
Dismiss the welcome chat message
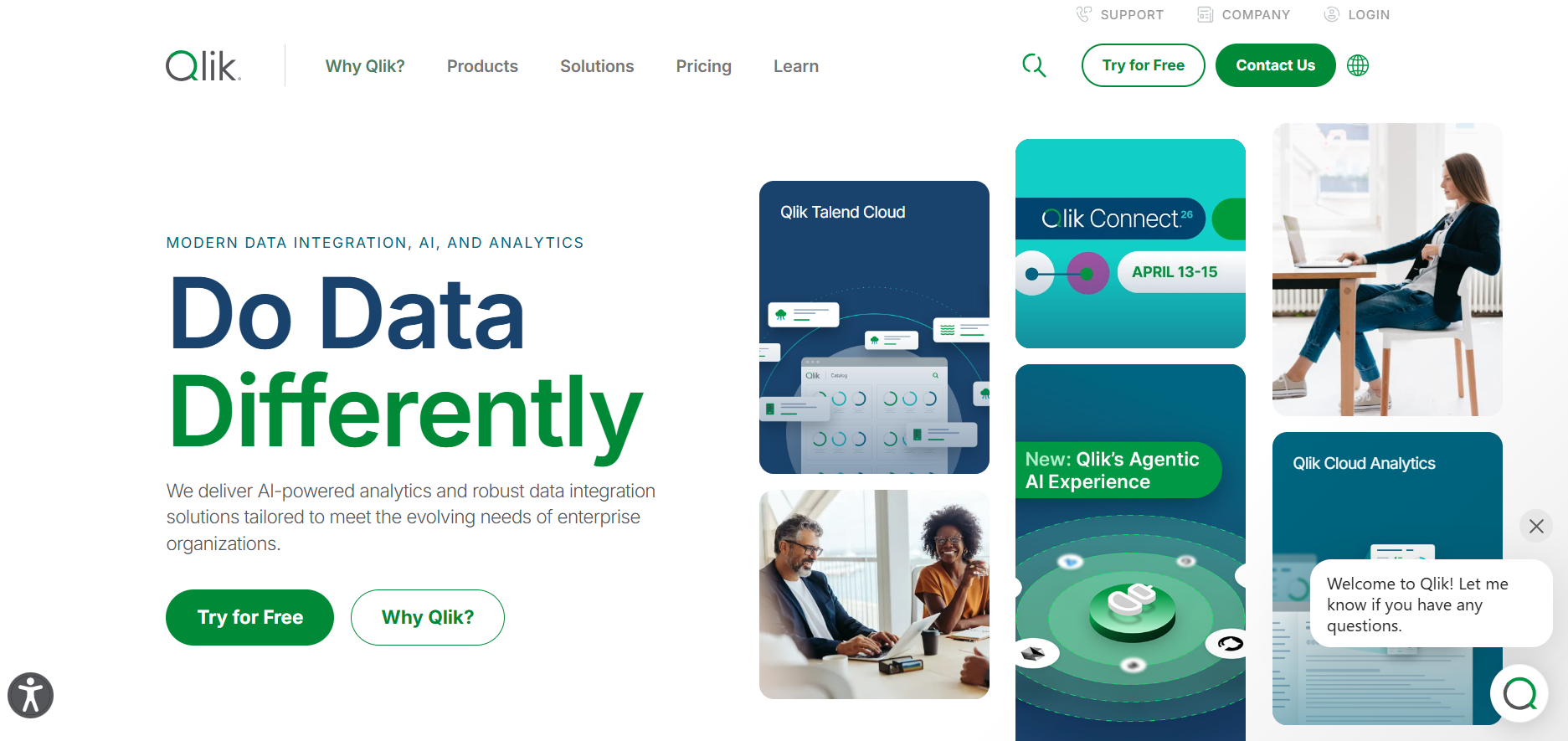(x=1536, y=526)
